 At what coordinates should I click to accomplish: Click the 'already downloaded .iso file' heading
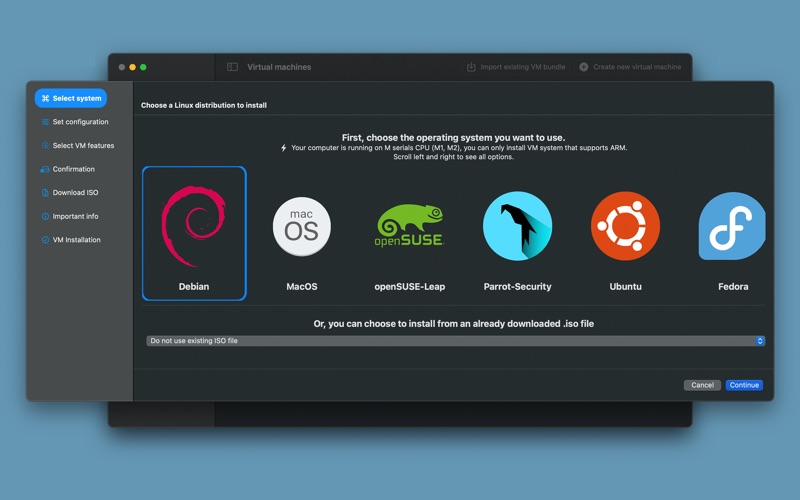(x=454, y=323)
